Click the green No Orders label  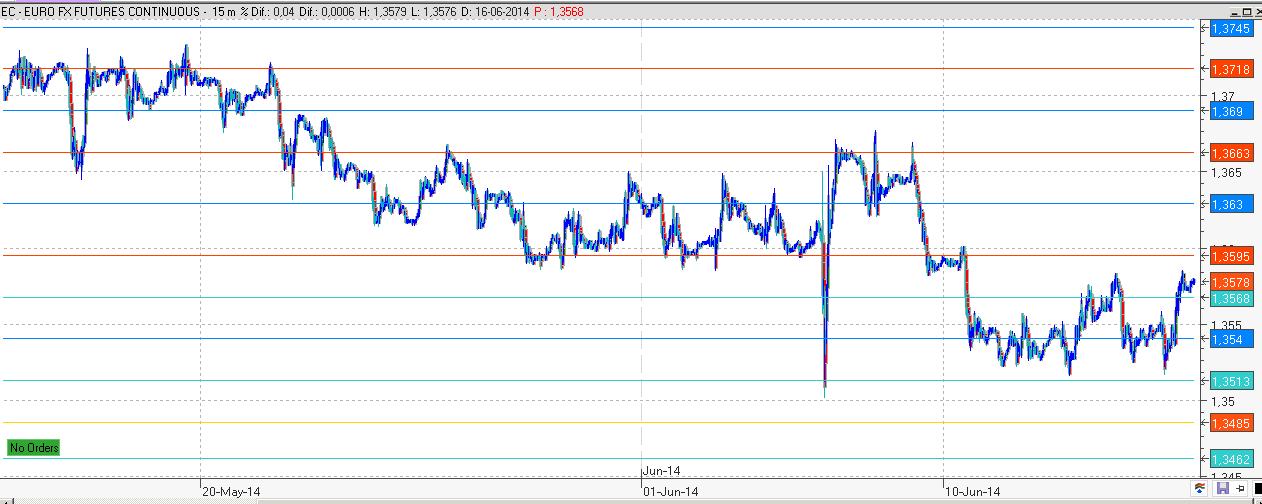tap(33, 448)
